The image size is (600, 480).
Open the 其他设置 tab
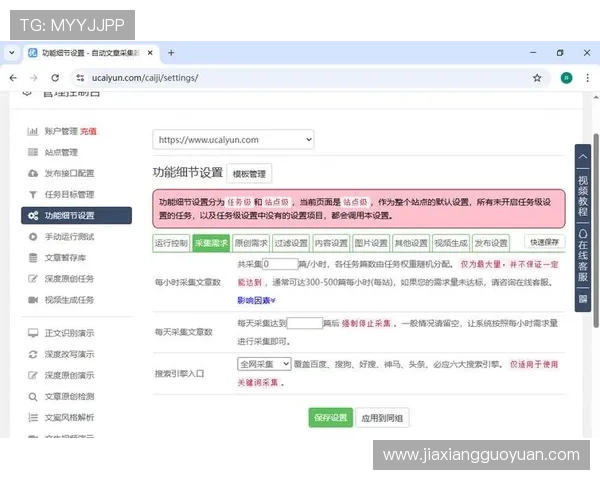(x=411, y=243)
